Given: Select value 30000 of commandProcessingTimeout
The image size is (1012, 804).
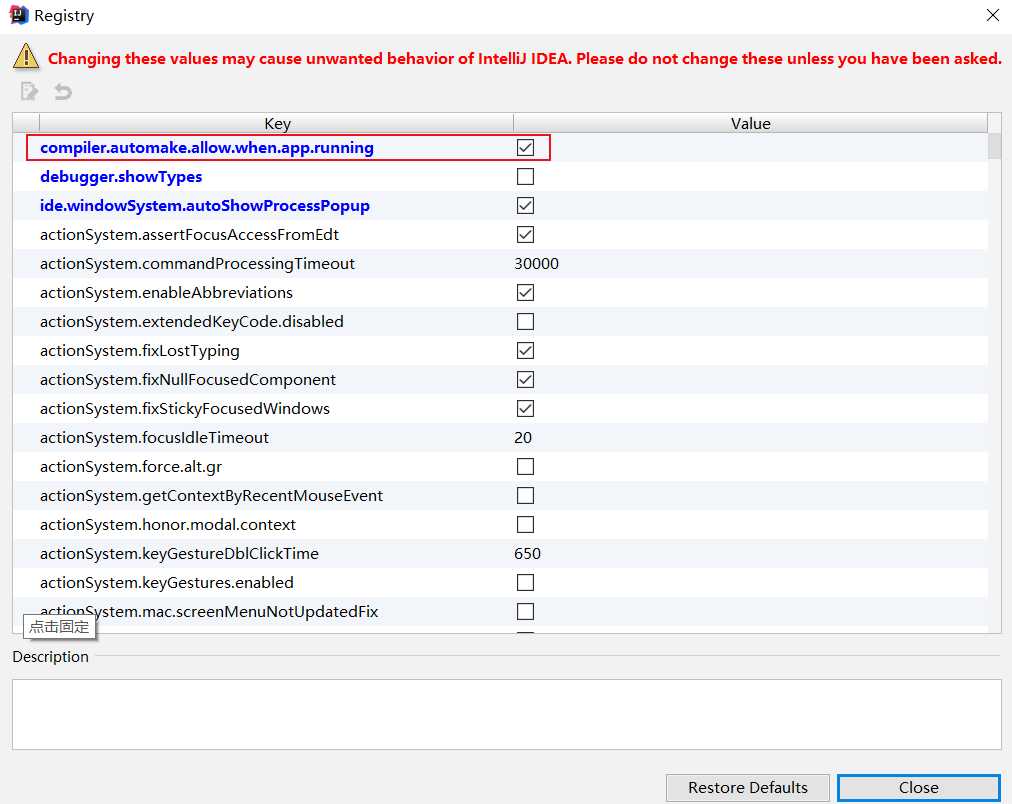Looking at the screenshot, I should pyautogui.click(x=536, y=264).
